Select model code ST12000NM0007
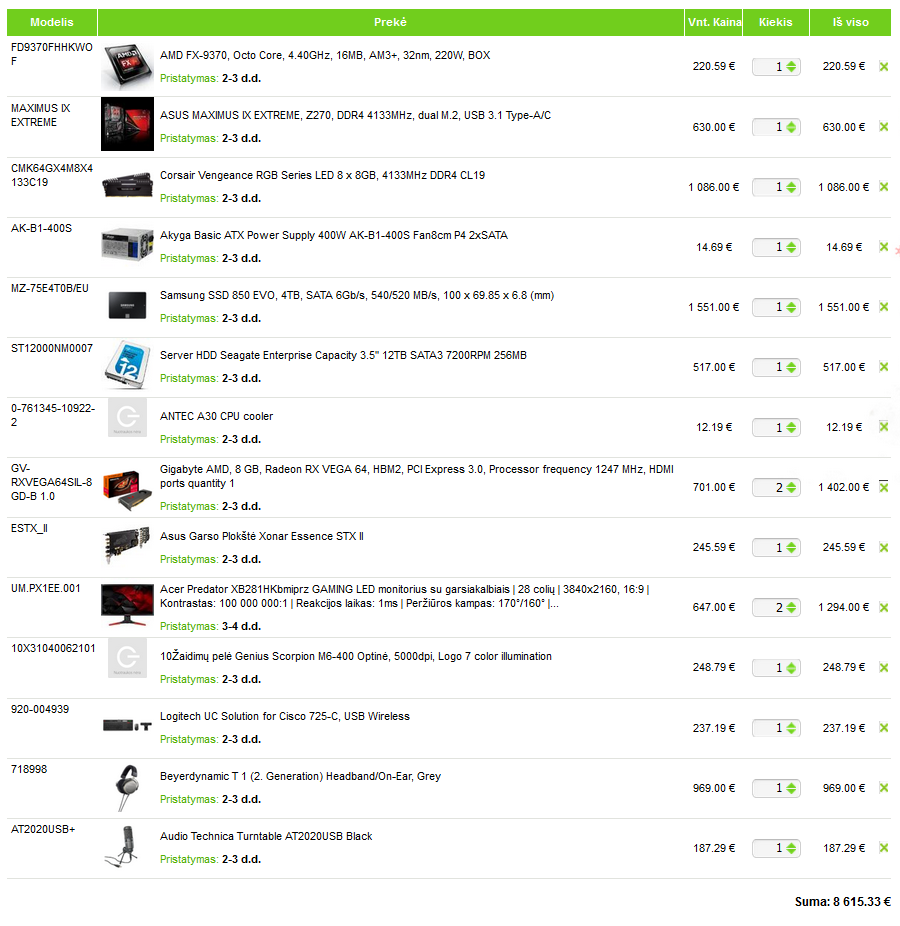The height and width of the screenshot is (926, 900). [x=52, y=348]
